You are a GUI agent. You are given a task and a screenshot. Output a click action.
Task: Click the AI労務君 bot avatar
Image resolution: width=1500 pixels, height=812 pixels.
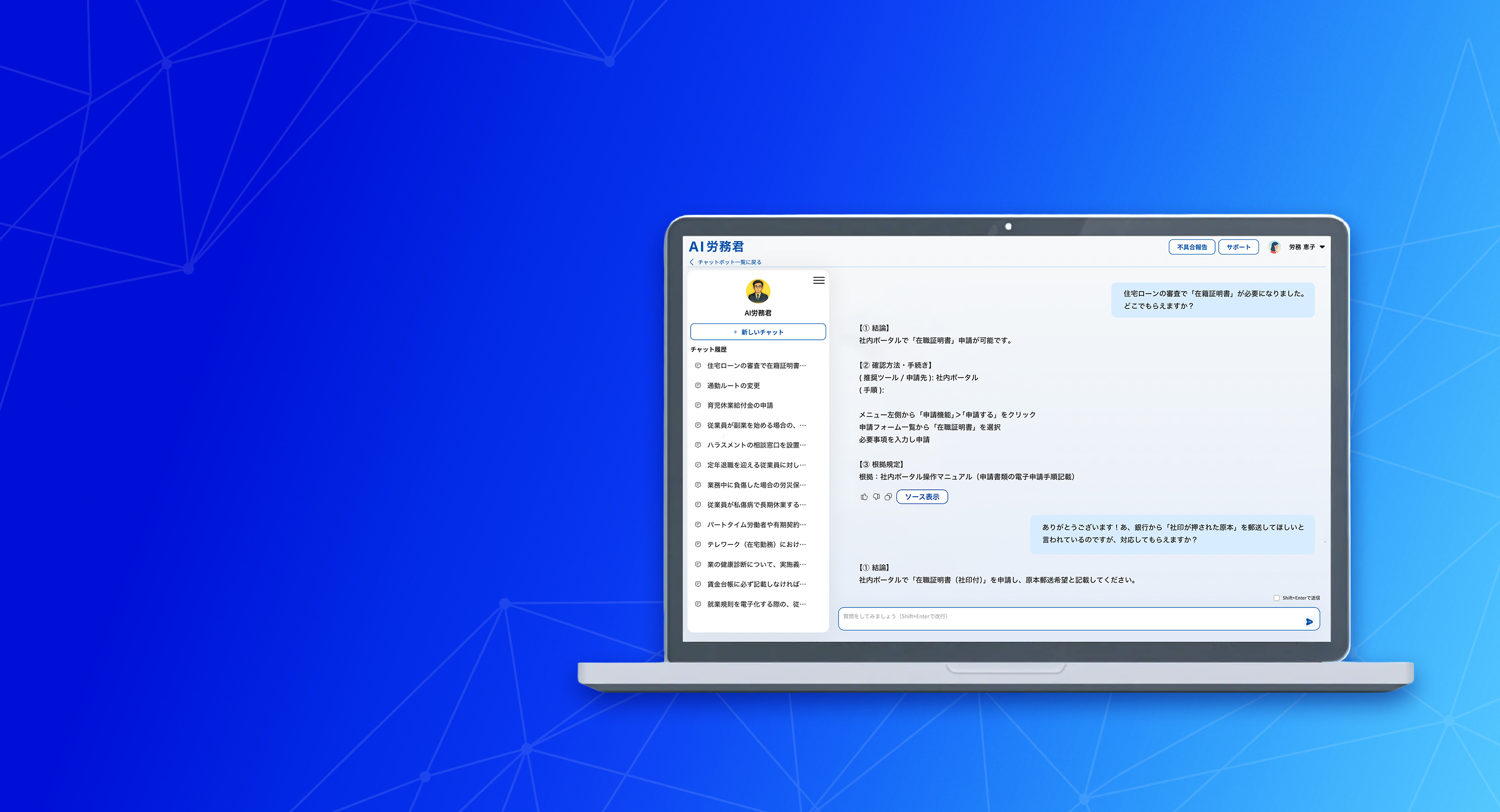[x=758, y=291]
